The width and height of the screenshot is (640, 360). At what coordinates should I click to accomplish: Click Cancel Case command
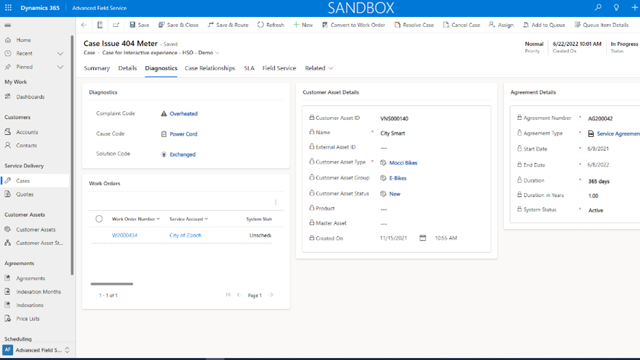click(x=462, y=25)
